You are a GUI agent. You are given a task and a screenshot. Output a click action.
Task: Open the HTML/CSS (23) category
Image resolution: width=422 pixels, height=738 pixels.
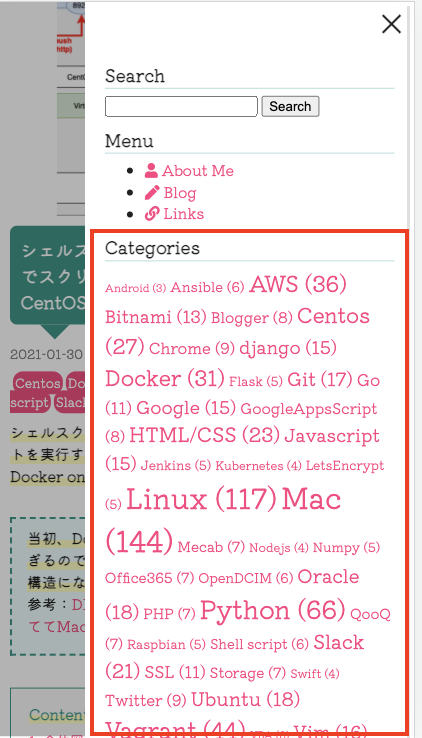tap(204, 435)
